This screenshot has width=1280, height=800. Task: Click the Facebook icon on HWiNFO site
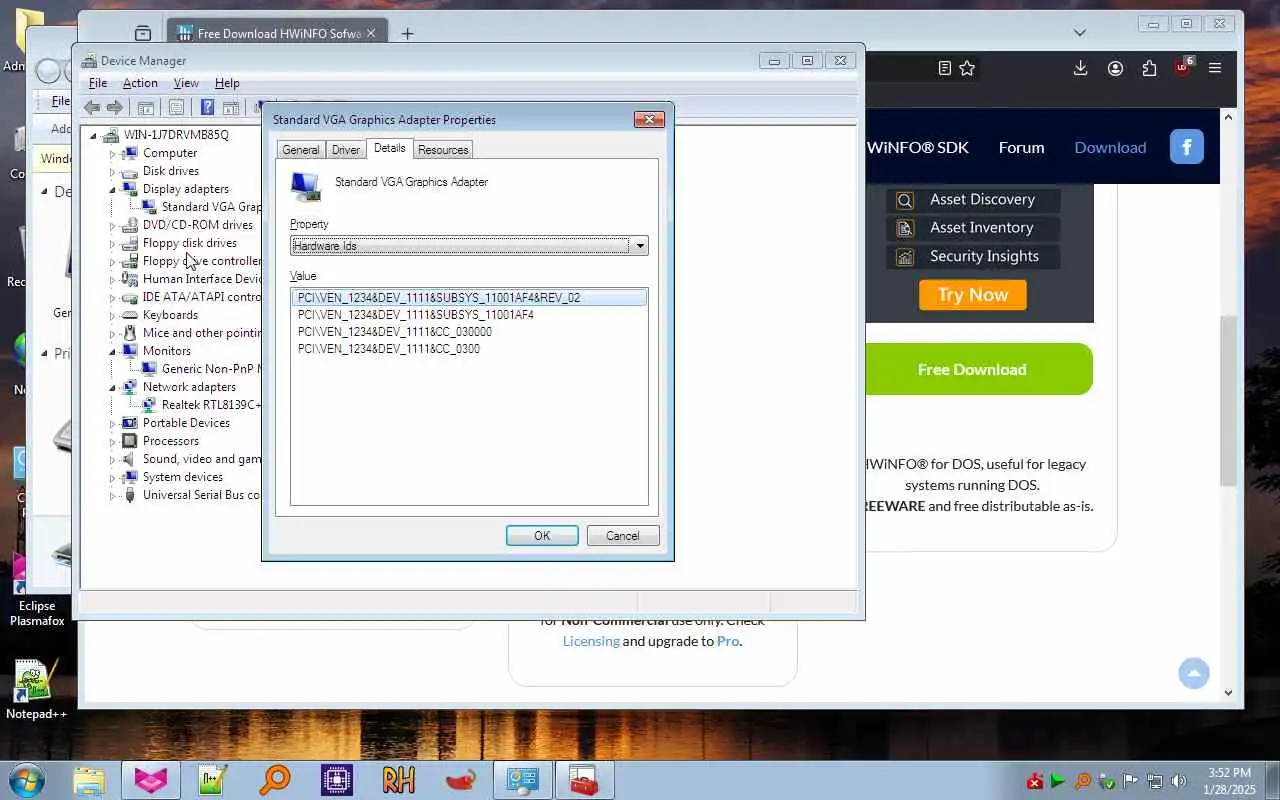tap(1187, 147)
